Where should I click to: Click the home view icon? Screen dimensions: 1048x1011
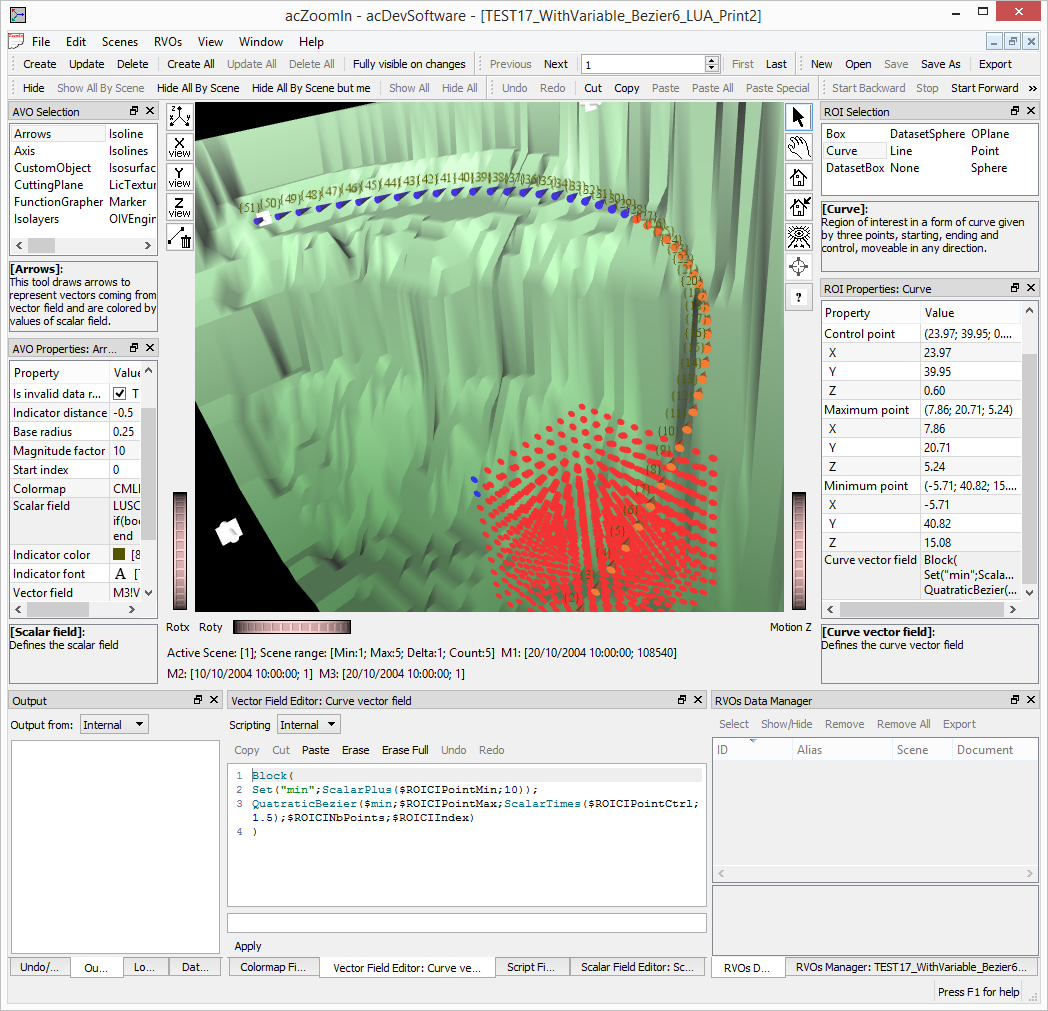click(798, 178)
